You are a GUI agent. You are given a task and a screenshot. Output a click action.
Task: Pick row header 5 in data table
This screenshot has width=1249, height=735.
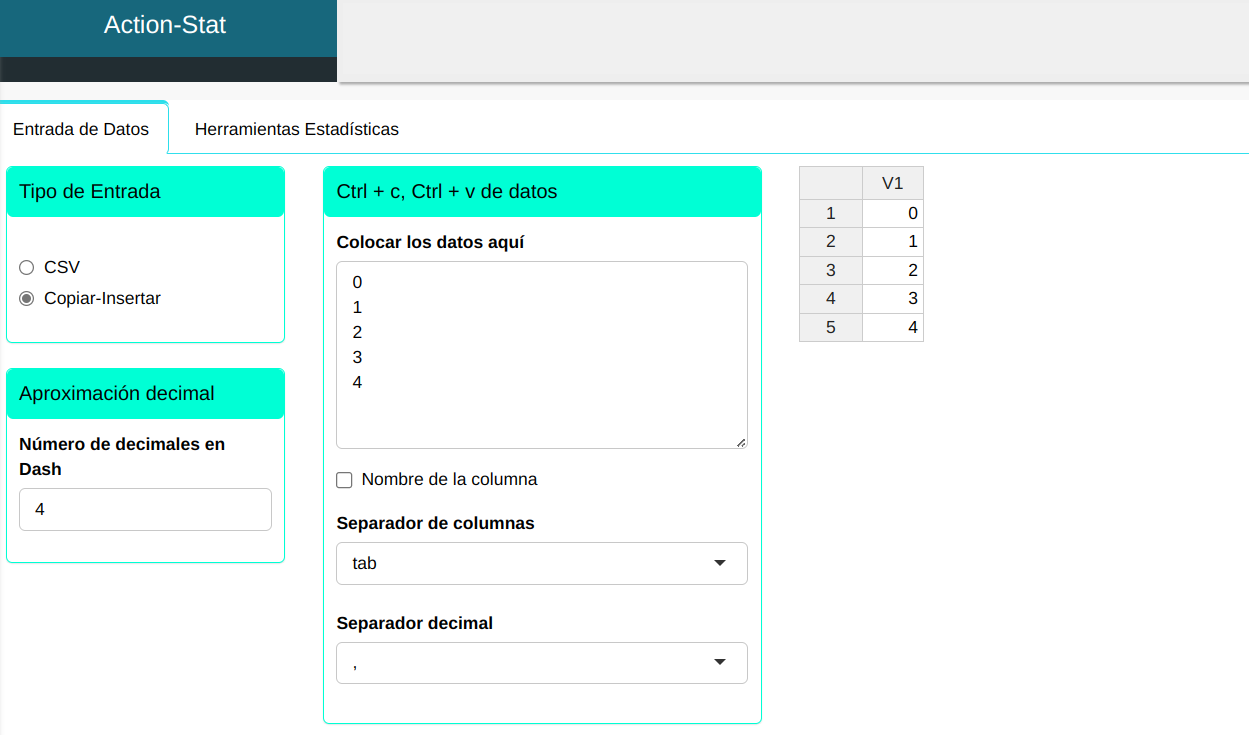point(830,327)
